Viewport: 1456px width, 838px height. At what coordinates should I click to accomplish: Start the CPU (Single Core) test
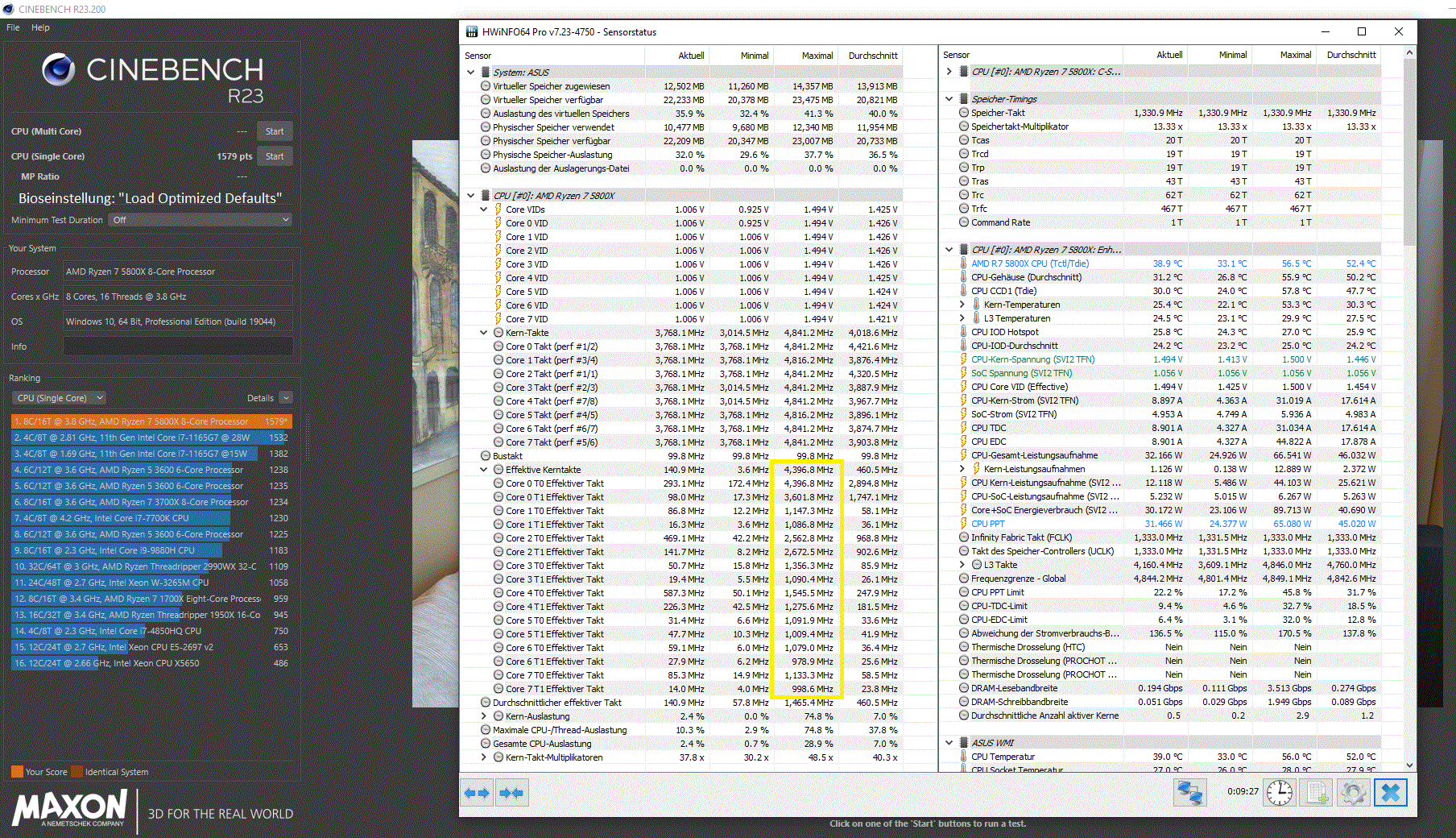coord(275,156)
